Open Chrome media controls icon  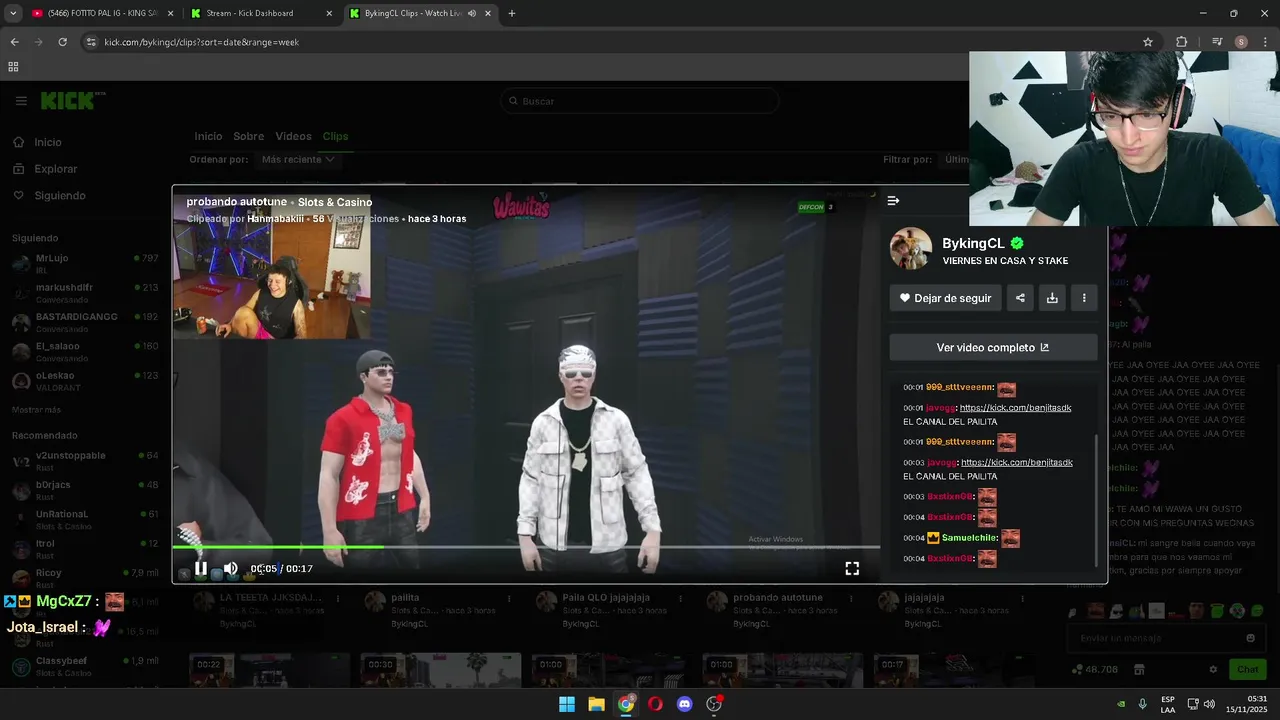coord(1217,42)
